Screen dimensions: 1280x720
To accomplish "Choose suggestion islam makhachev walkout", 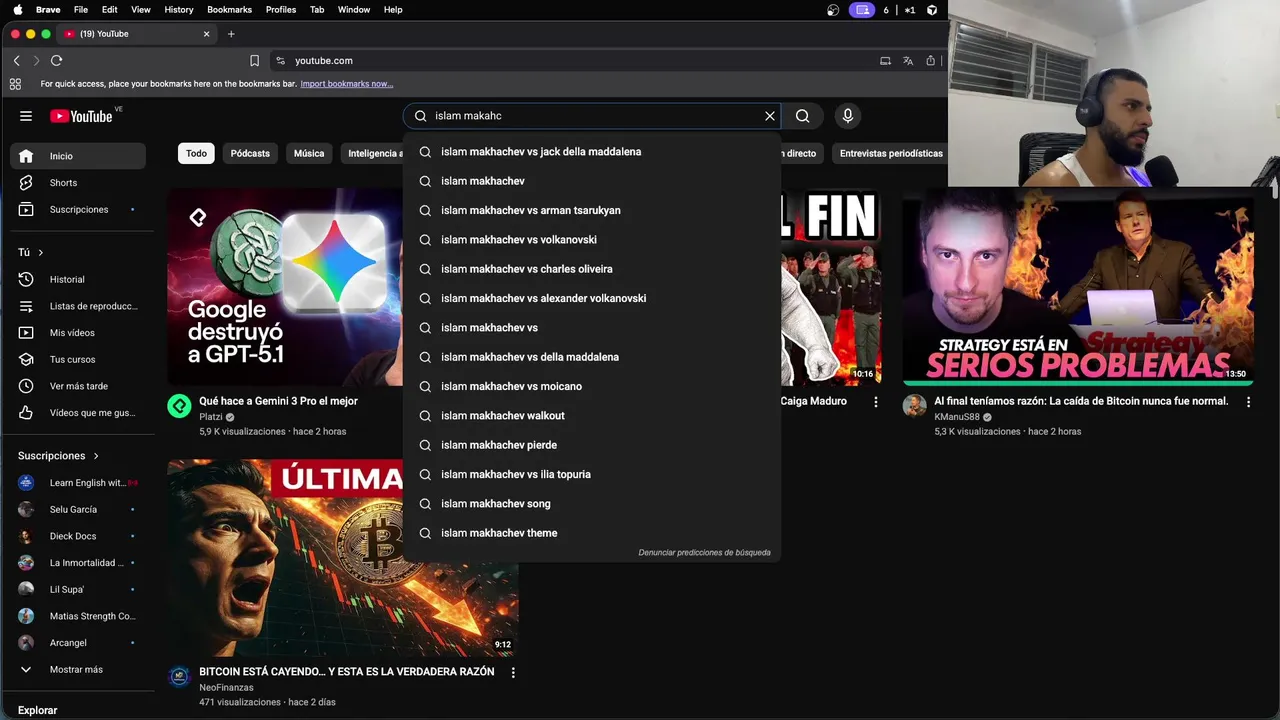I will 592,416.
